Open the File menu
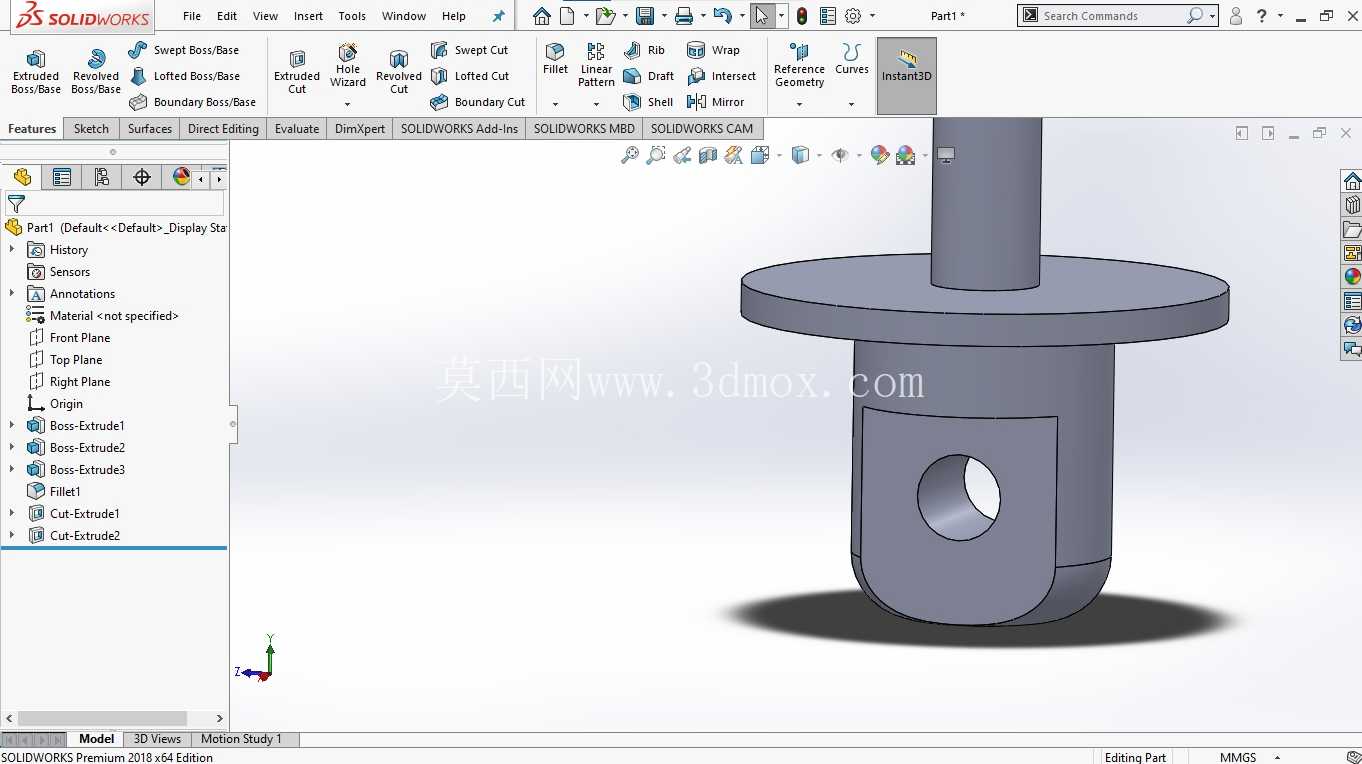The height and width of the screenshot is (764, 1362). (192, 16)
